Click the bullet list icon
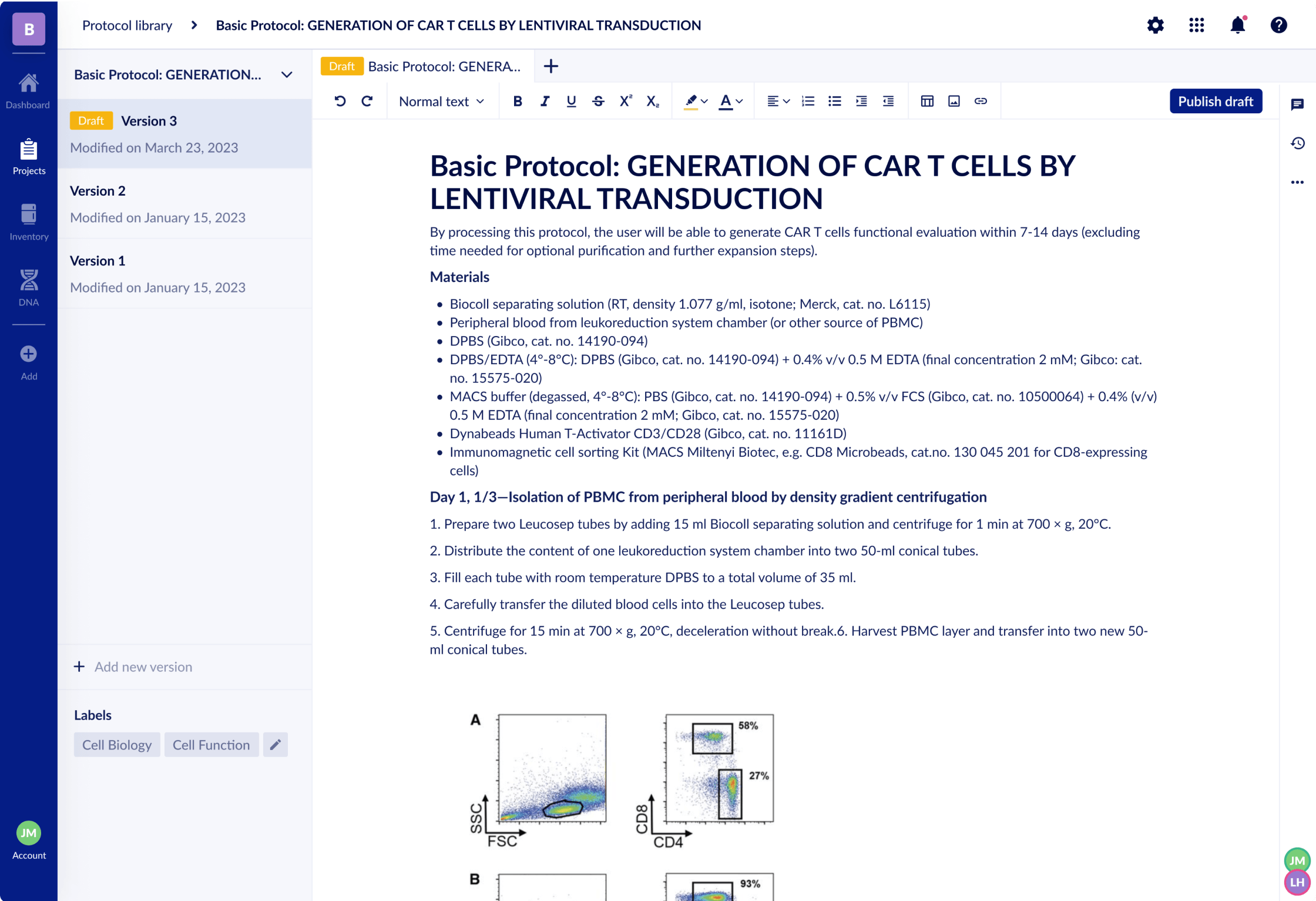1316x901 pixels. click(833, 101)
